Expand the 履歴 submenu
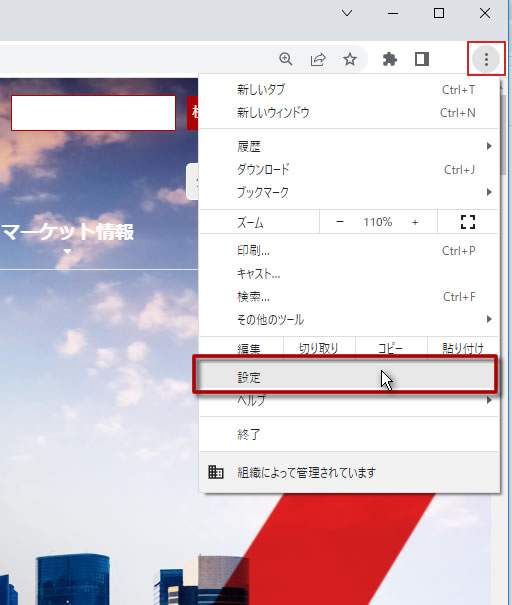 349,146
